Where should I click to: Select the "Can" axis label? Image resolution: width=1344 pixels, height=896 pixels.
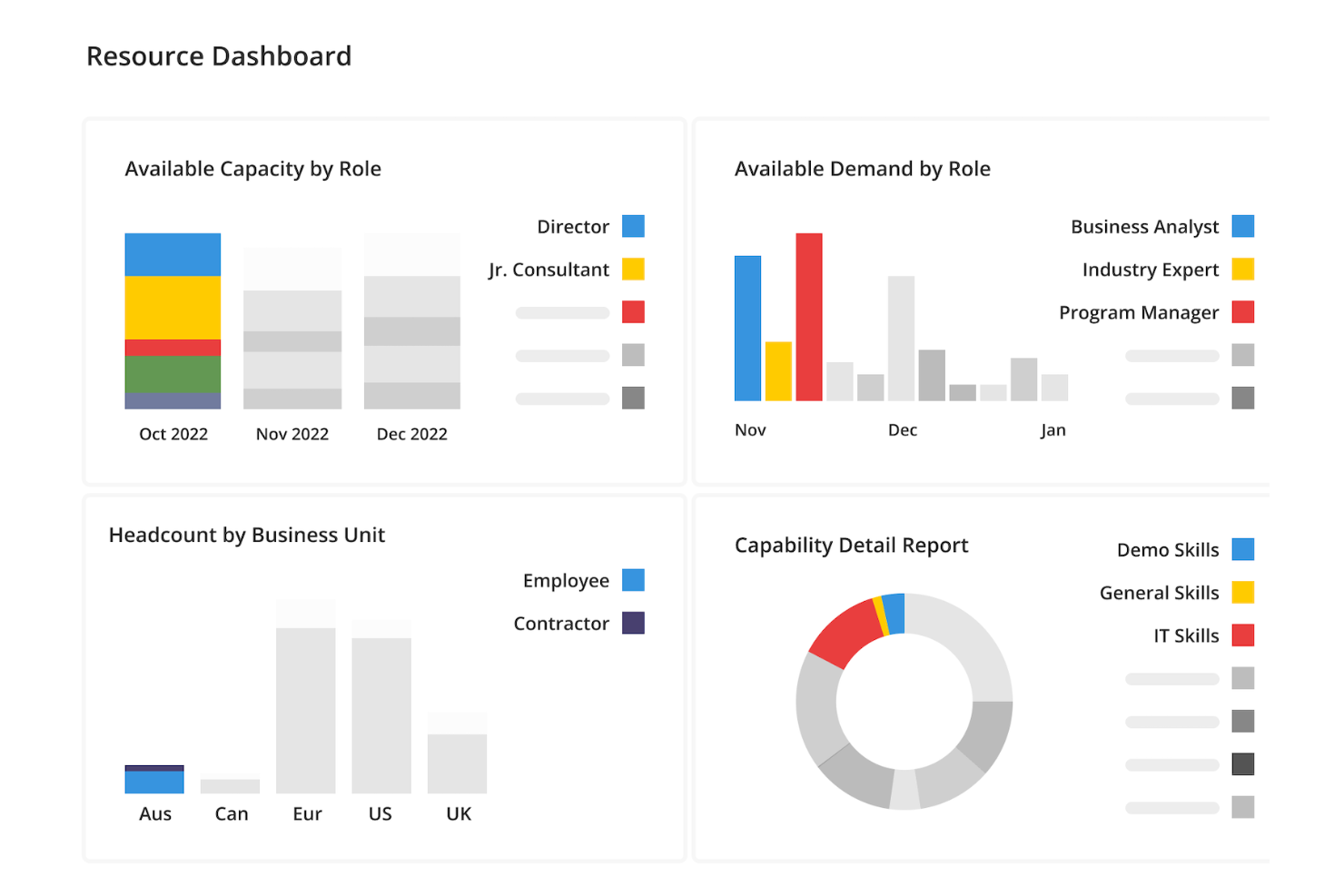coord(232,814)
